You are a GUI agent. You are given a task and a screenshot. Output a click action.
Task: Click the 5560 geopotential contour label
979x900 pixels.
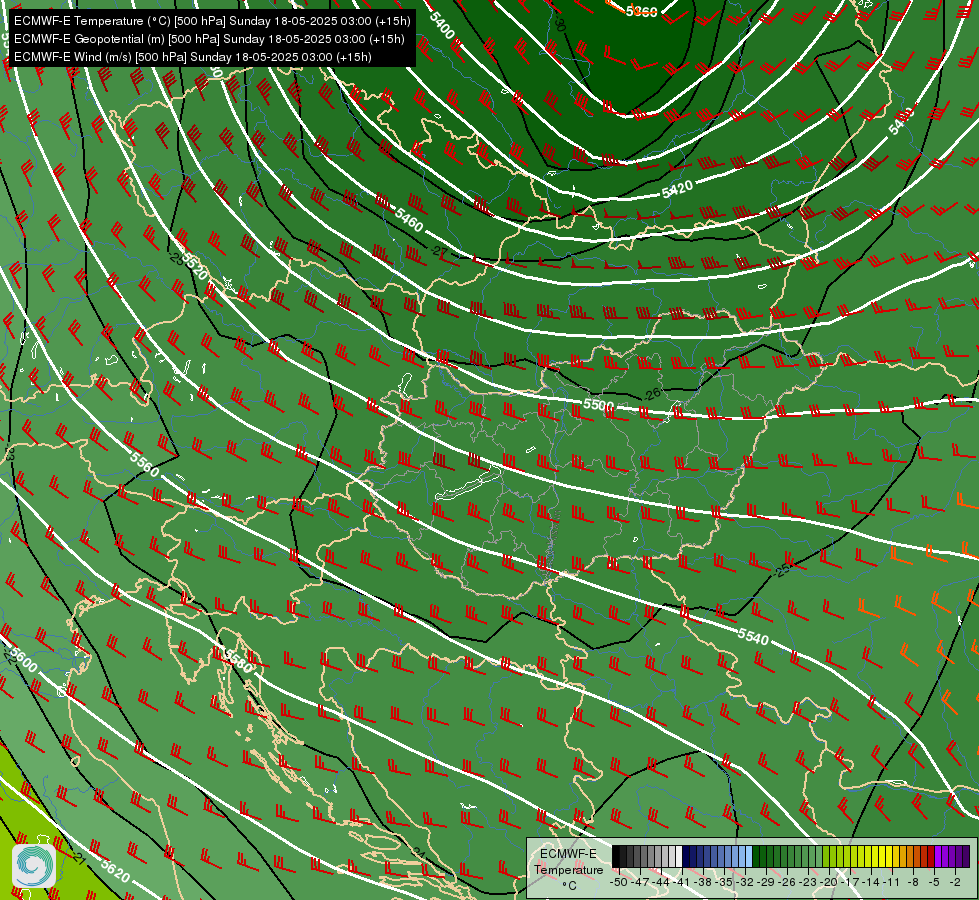144,464
